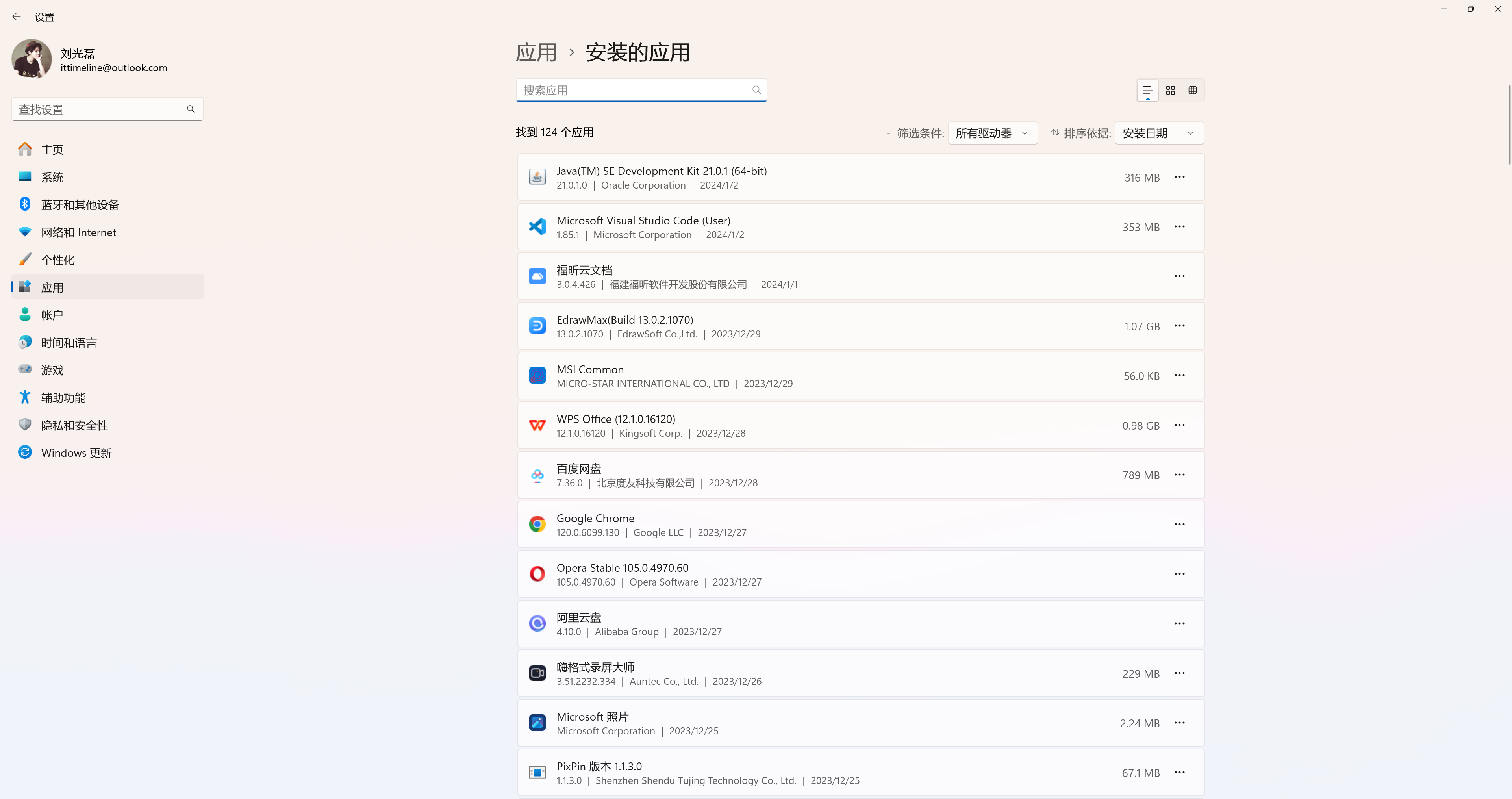Click the Visual Studio Code app icon
Screen dimensions: 1512x799
coord(537,226)
